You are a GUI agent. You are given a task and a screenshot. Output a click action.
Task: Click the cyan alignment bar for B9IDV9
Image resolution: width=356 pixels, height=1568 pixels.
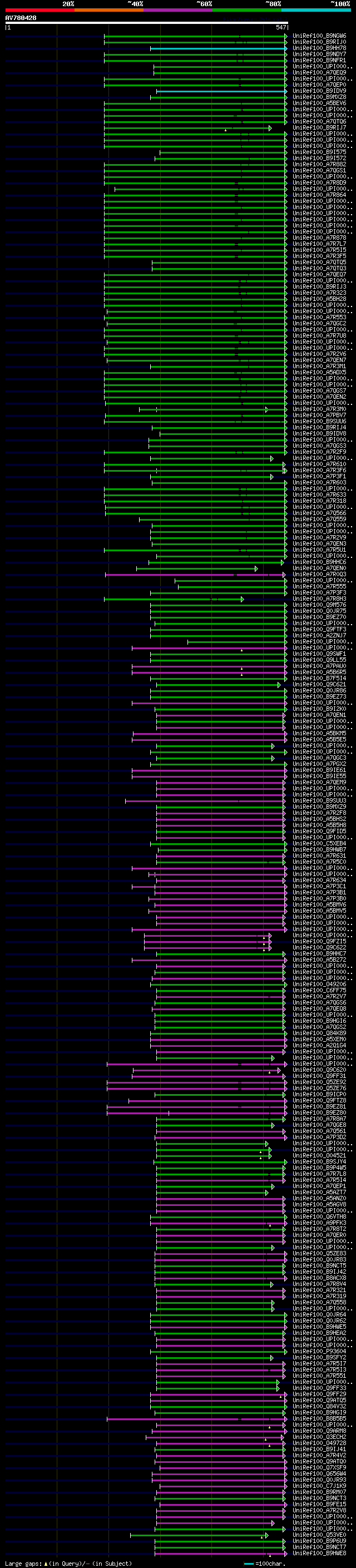[221, 91]
